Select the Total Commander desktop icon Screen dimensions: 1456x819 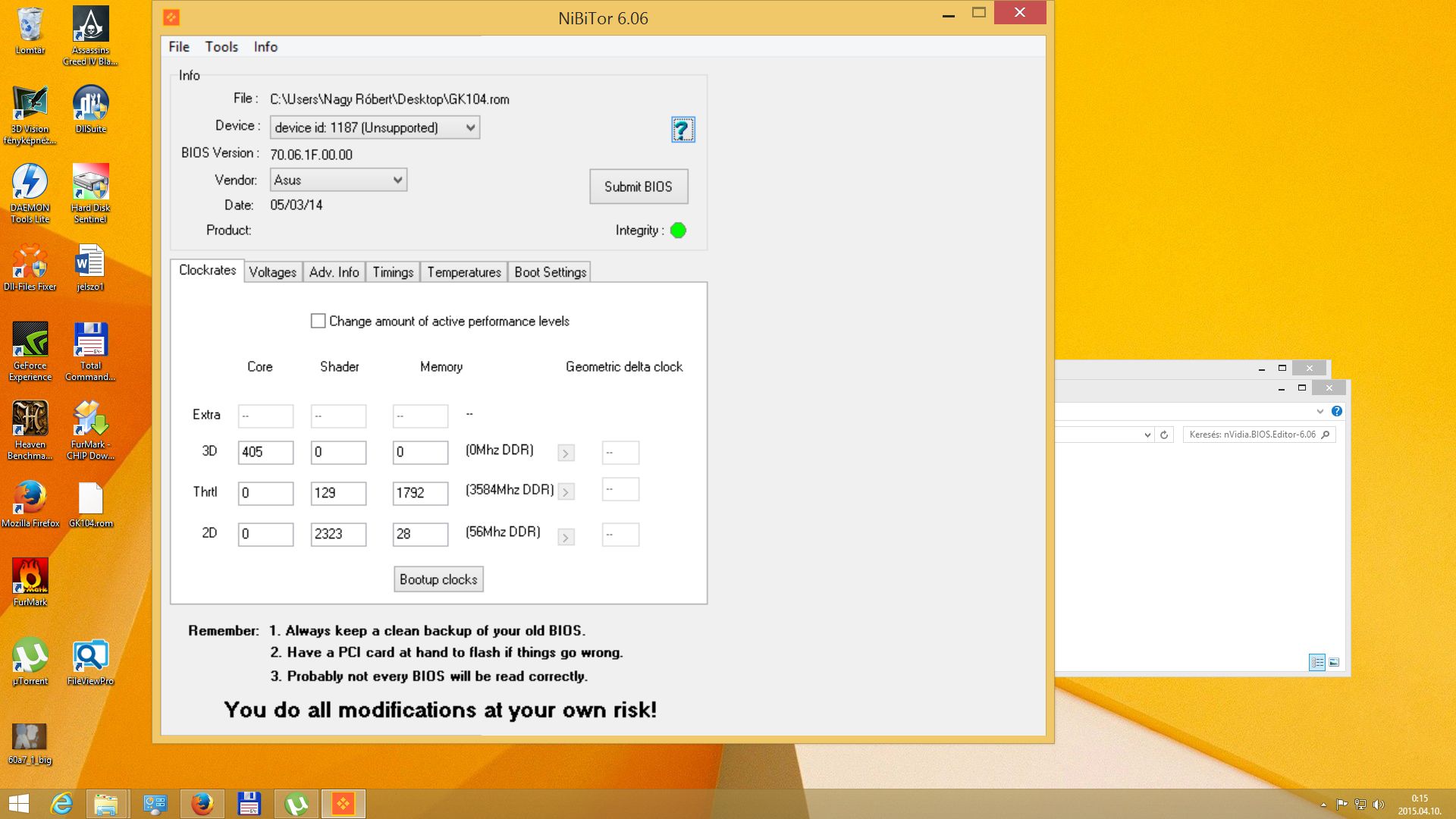90,350
